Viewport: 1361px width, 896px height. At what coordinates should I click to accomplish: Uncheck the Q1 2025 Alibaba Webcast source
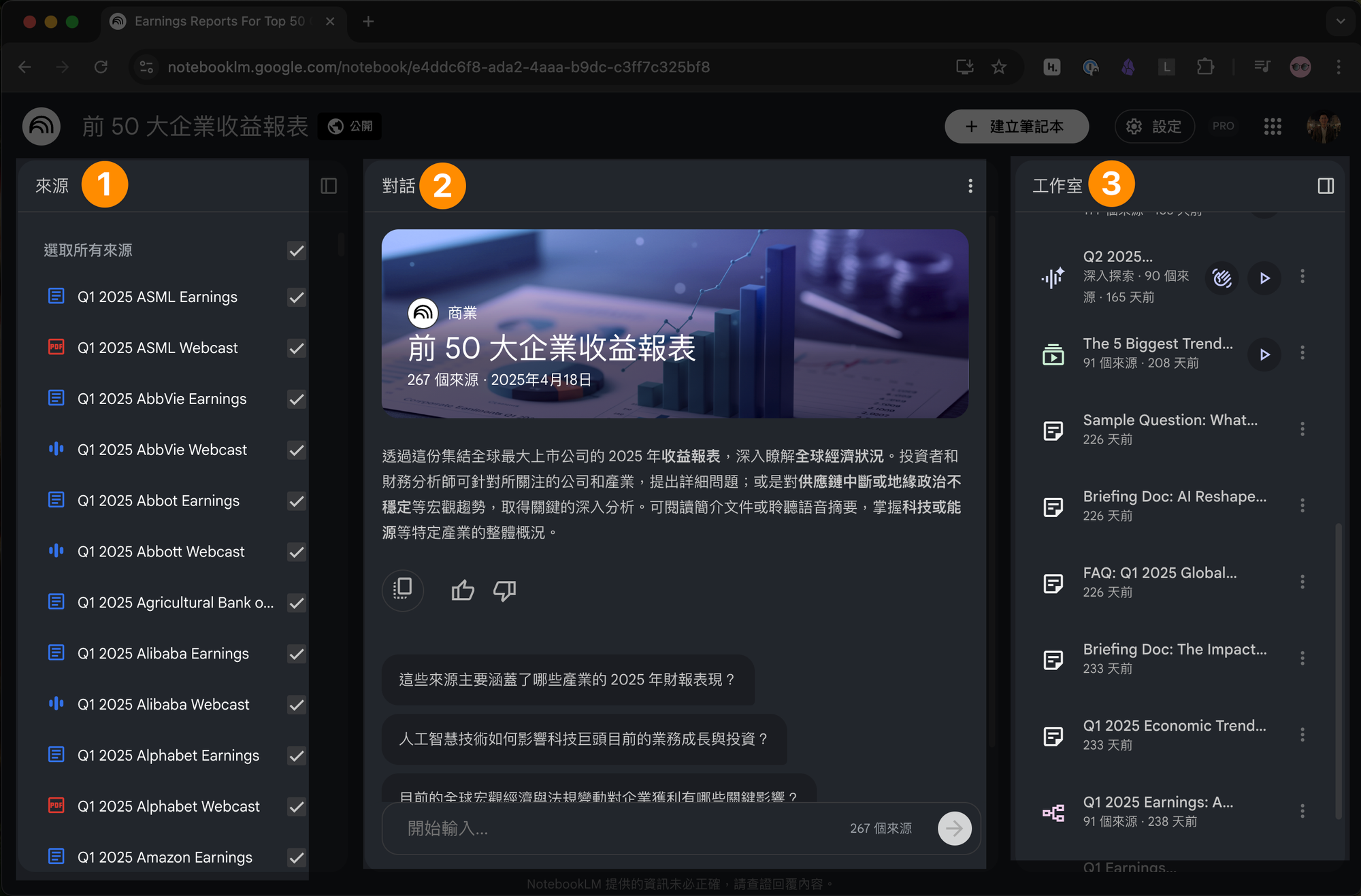[x=296, y=705]
